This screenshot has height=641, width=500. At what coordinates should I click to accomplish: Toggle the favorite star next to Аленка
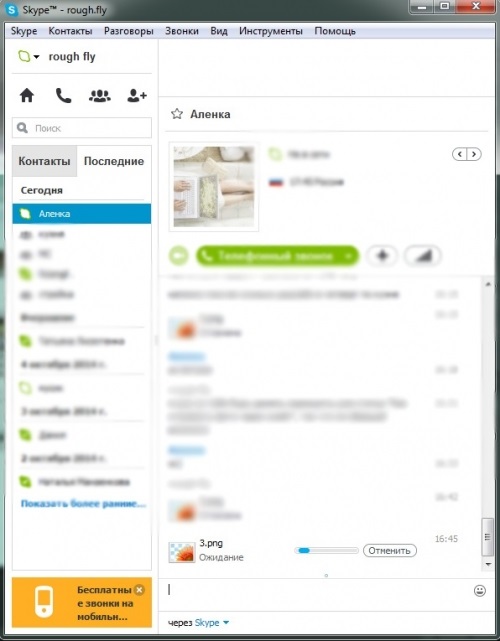(x=177, y=114)
